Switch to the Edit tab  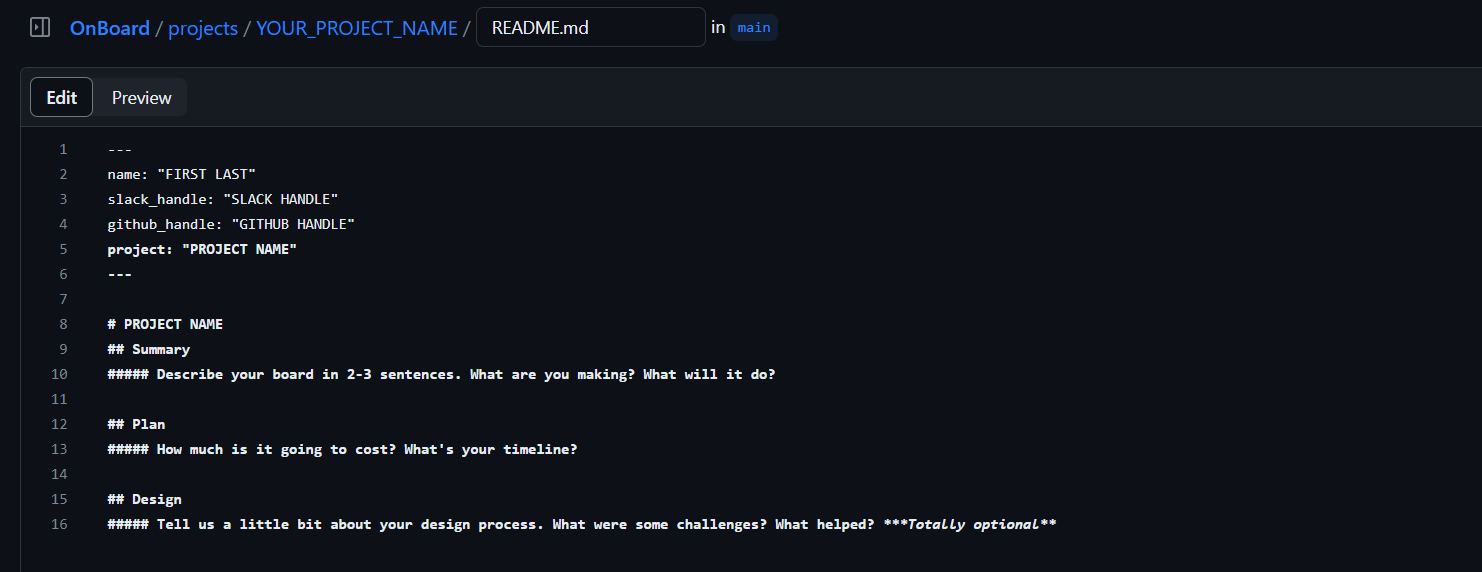tap(62, 98)
